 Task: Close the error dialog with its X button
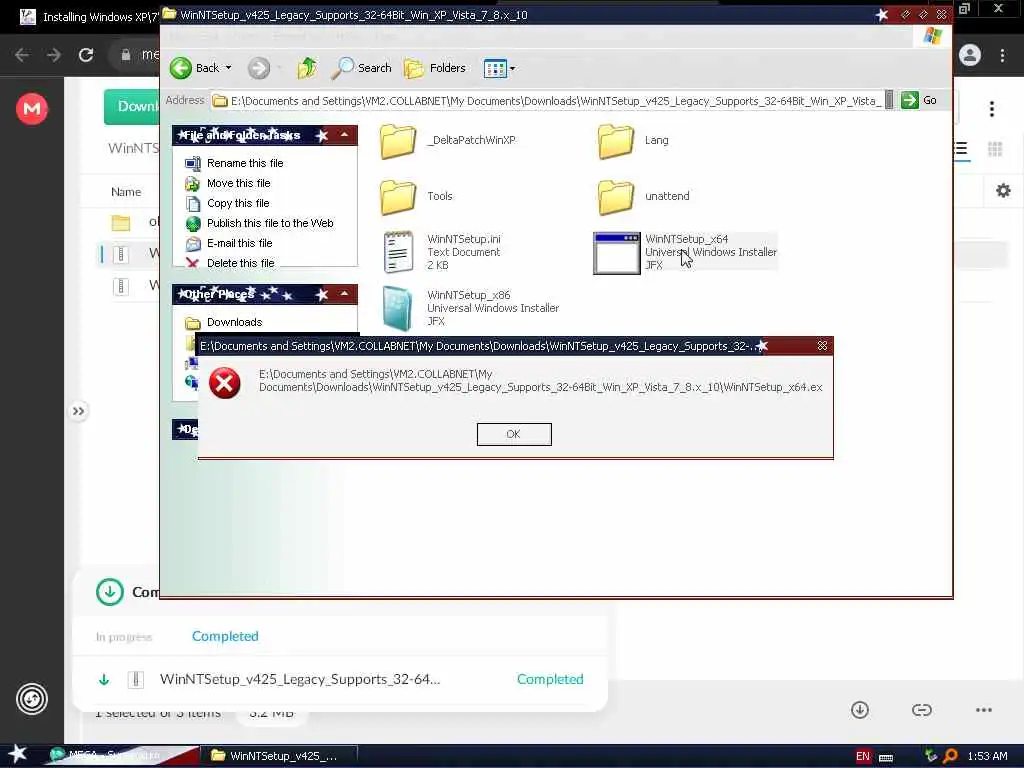click(x=822, y=345)
